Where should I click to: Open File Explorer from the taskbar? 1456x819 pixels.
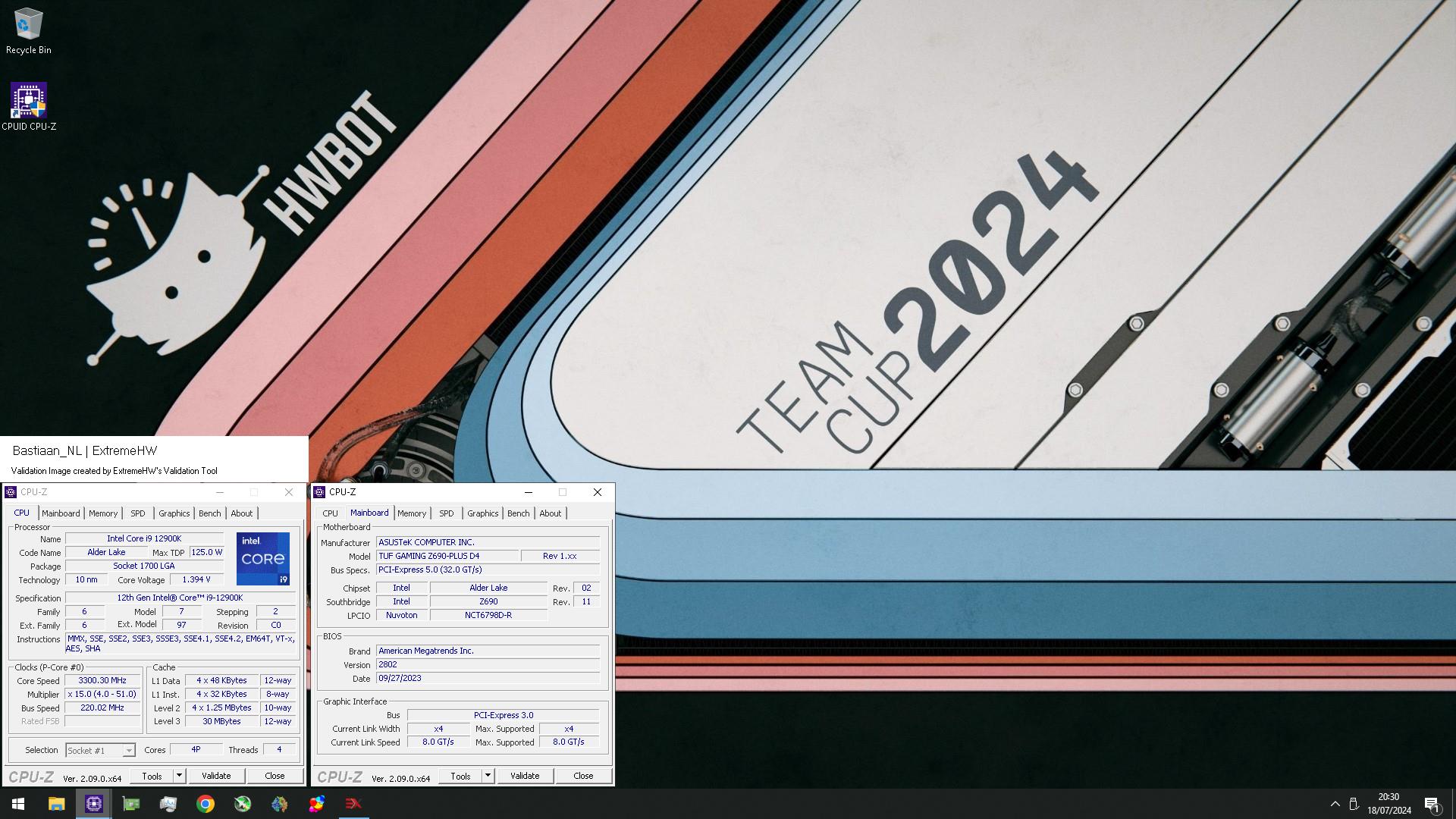tap(56, 804)
